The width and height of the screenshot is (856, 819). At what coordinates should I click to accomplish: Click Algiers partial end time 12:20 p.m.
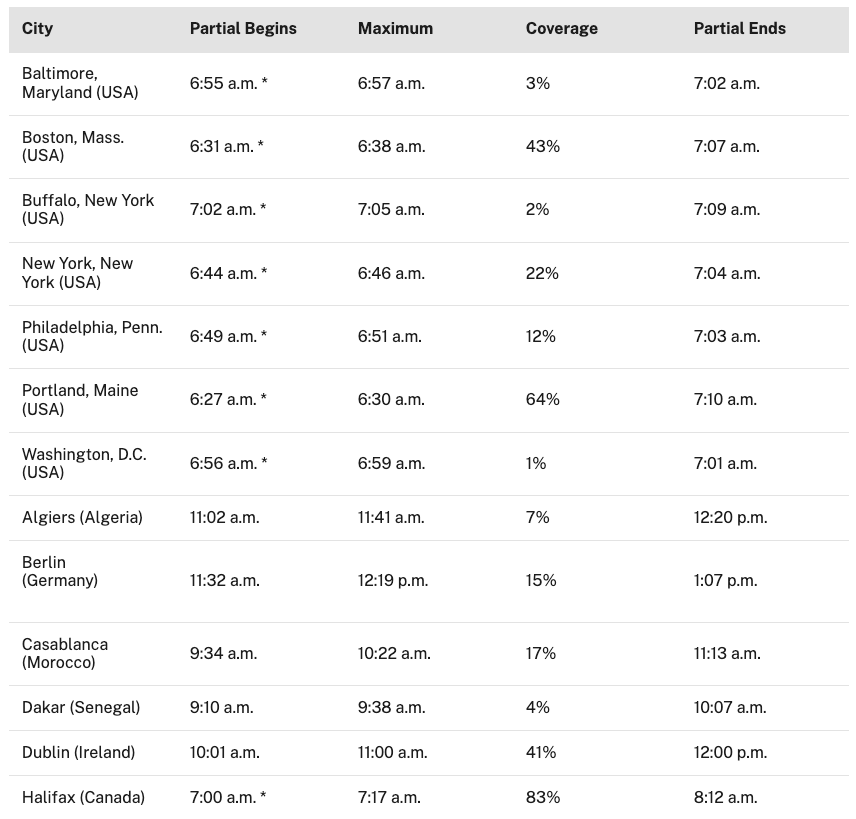pos(730,518)
